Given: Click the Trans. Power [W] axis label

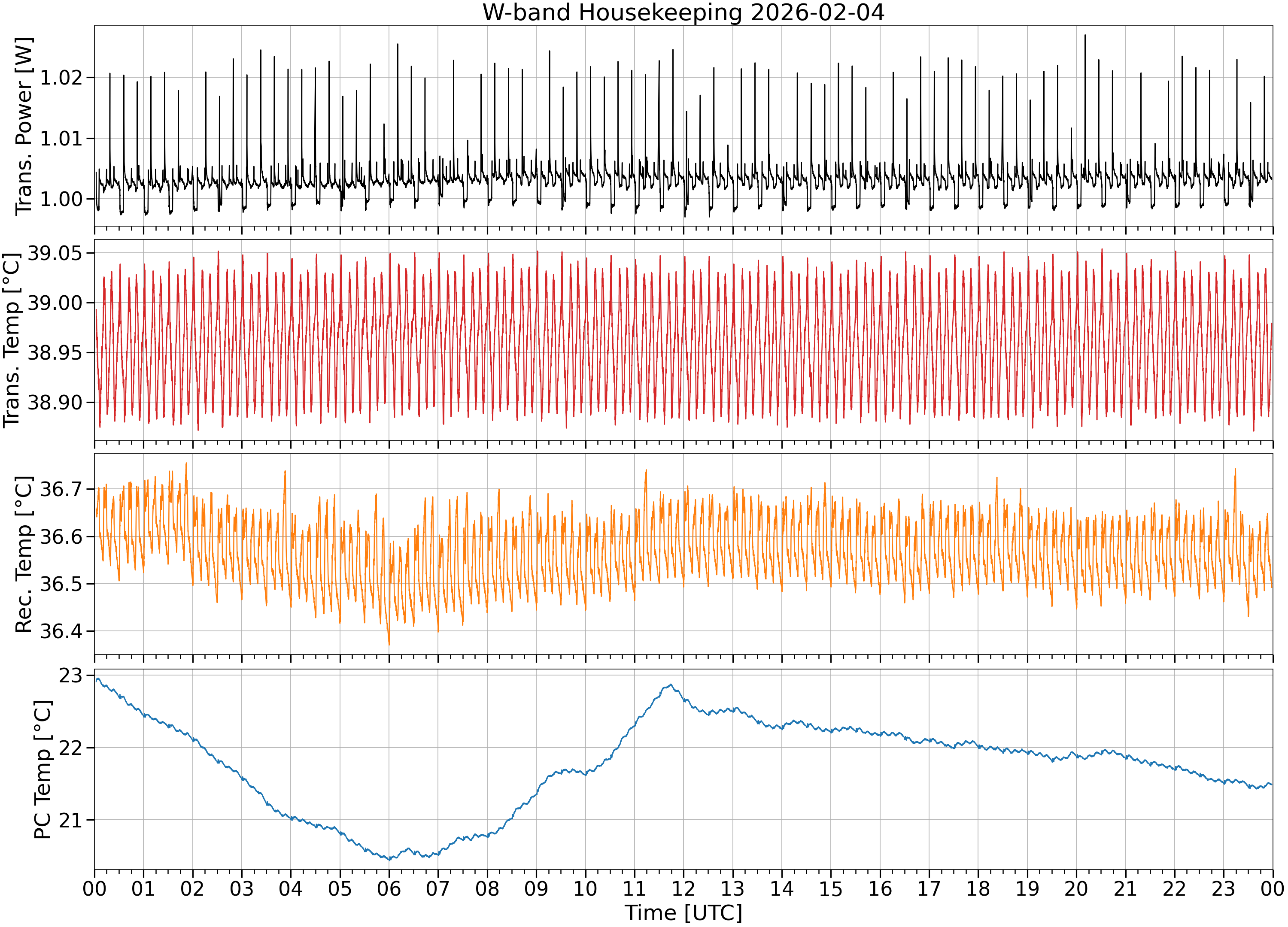Looking at the screenshot, I should coord(23,127).
